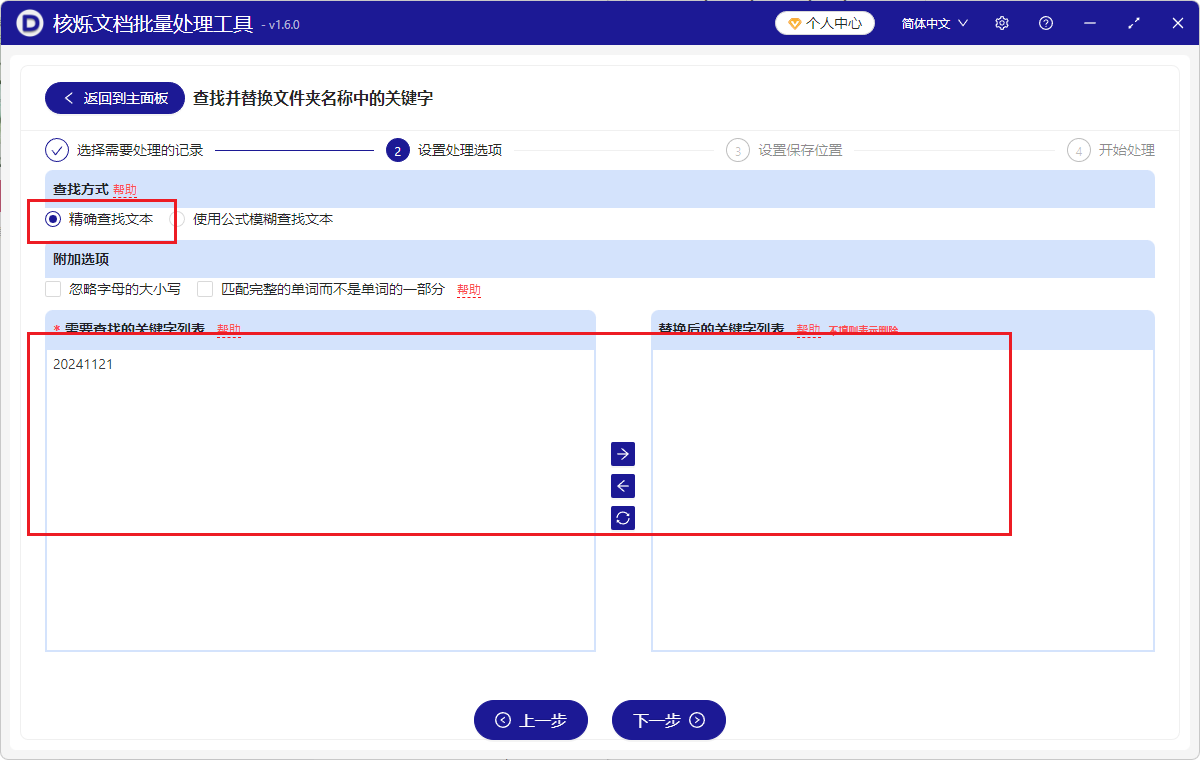Screen dimensions: 1200x760
Task: Click the right arrow transfer icon
Action: 622,453
